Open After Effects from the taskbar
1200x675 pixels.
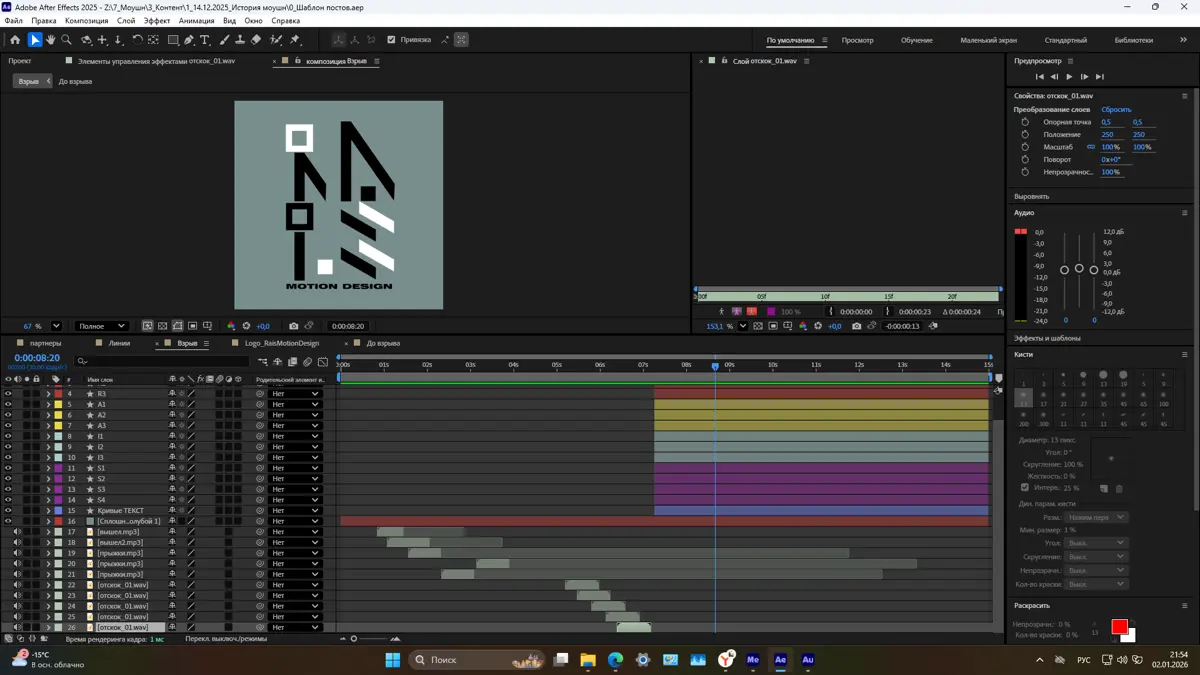click(x=780, y=660)
